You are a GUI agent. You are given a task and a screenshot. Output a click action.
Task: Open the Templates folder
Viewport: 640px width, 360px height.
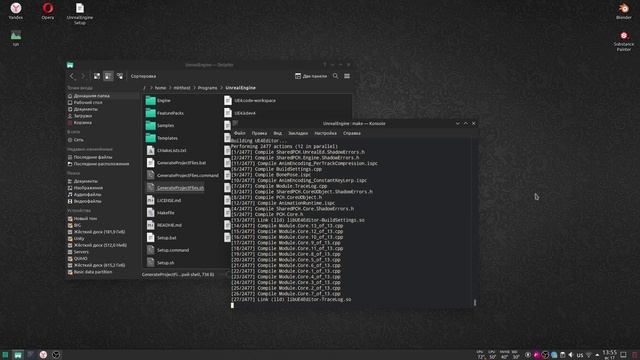tap(162, 138)
